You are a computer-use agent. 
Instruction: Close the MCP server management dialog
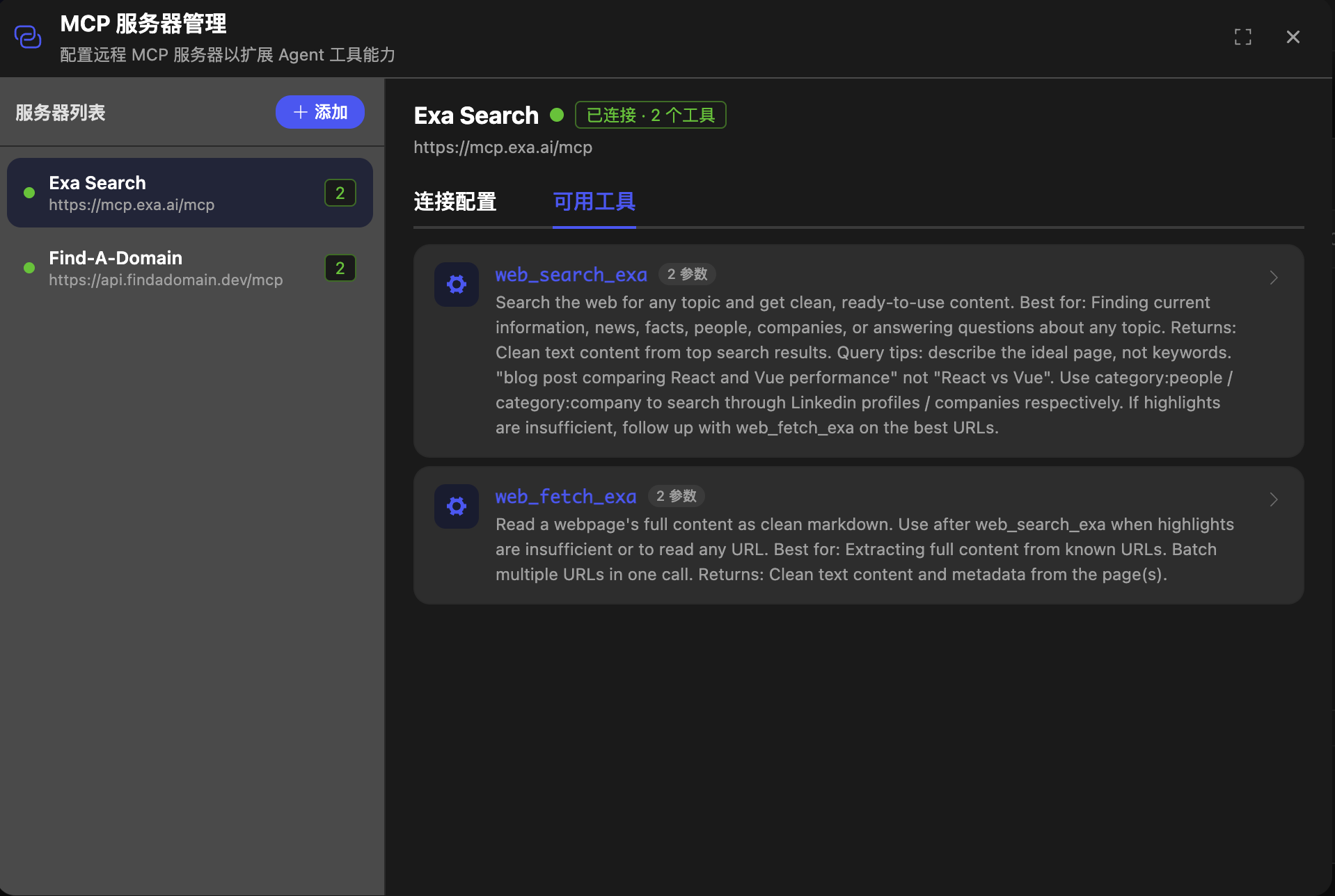coord(1293,37)
